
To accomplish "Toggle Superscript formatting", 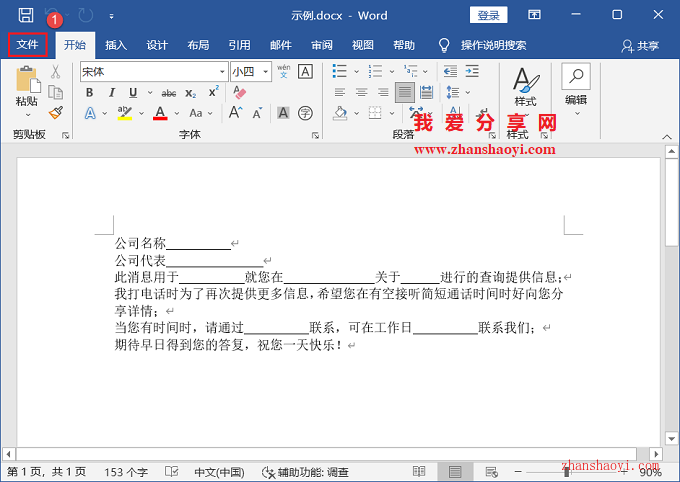I will click(213, 92).
